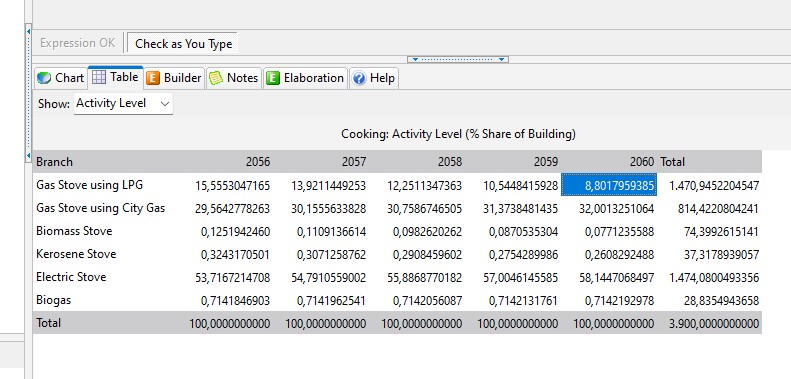Select cell 58,1447068497 for Electric Stove 2060
This screenshot has height=379, width=791.
coord(616,278)
